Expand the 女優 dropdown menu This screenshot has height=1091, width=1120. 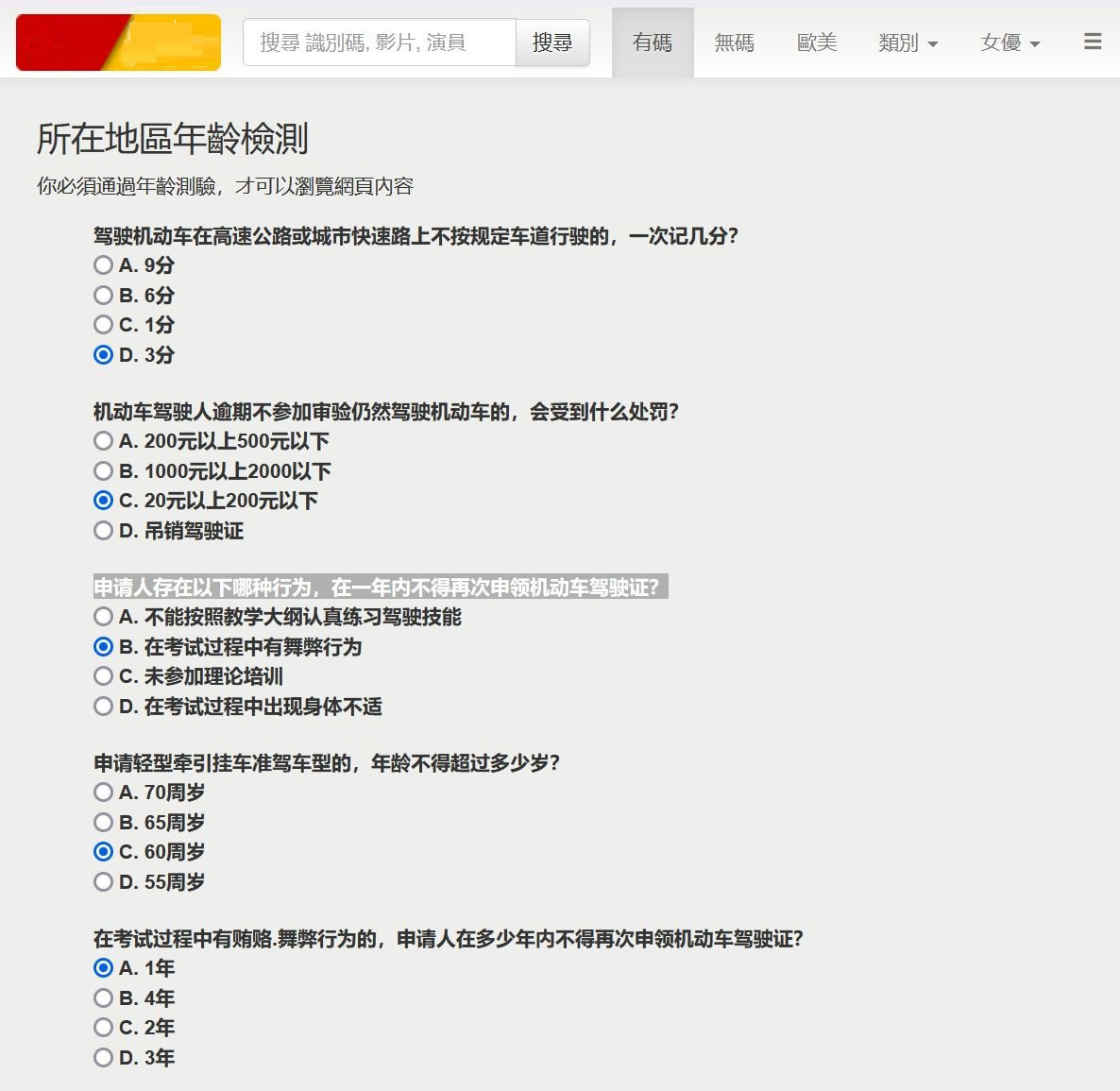click(1010, 43)
